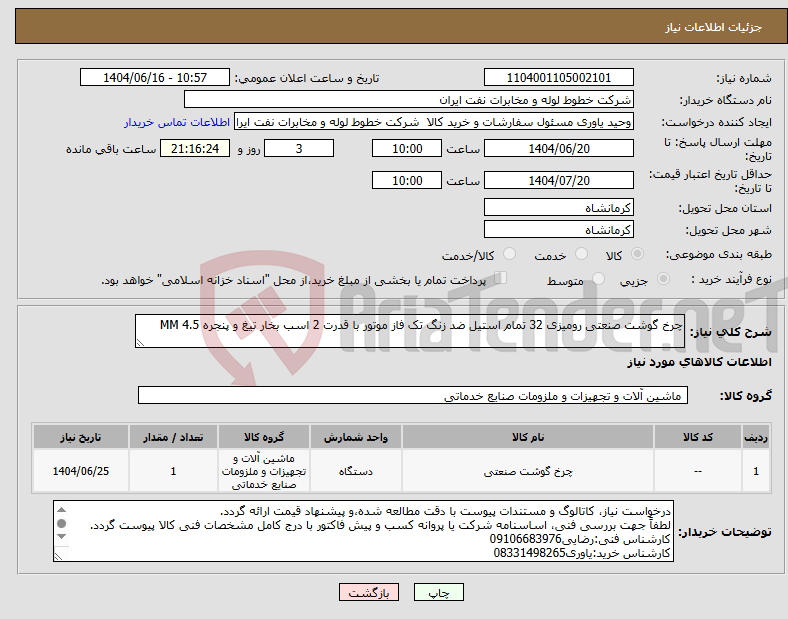The image size is (788, 619).
Task: Select the کالا/خدمت radio button
Action: pos(509,254)
